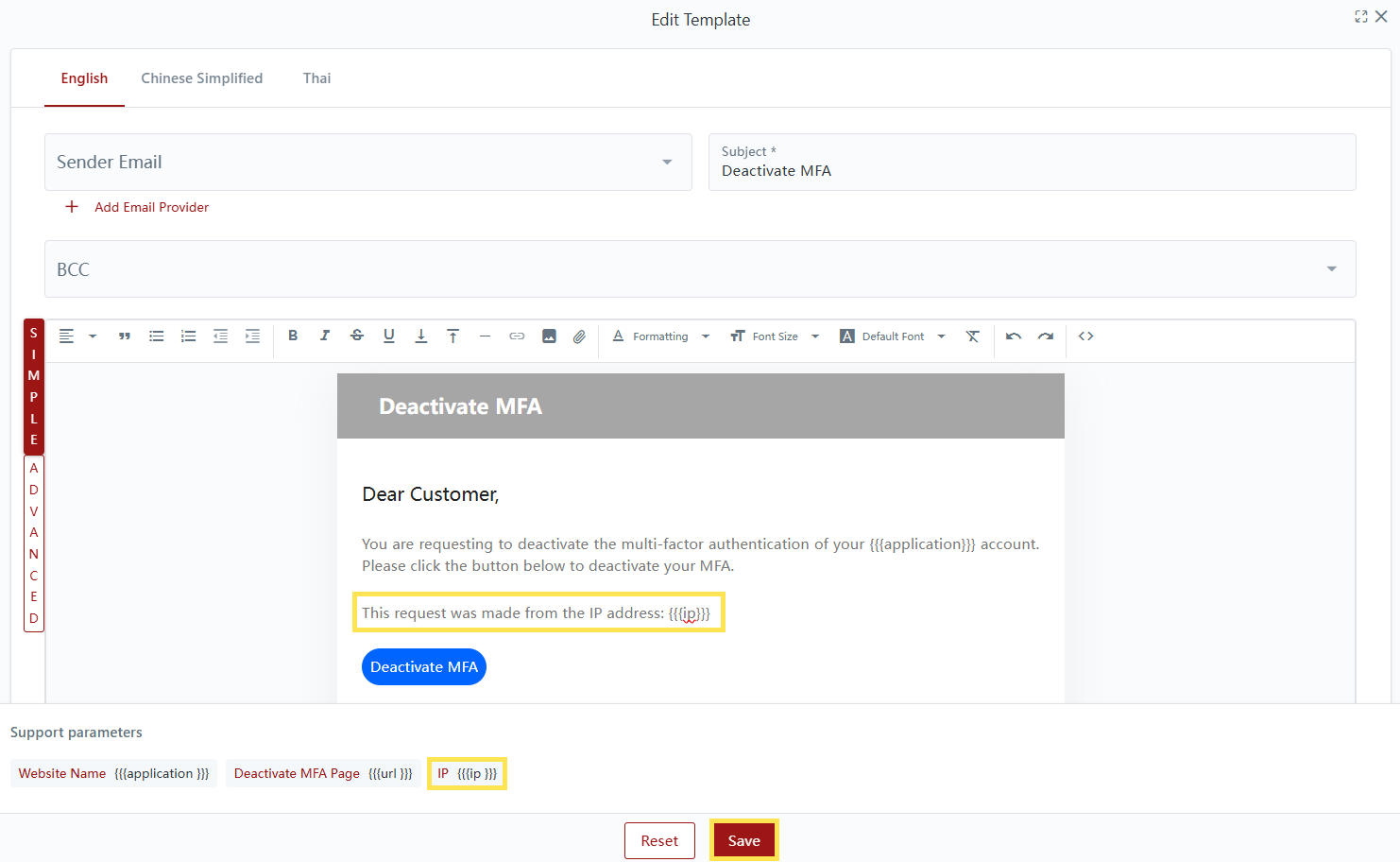Switch to Chinese Simplified tab
Viewport: 1400px width, 862px height.
(202, 78)
